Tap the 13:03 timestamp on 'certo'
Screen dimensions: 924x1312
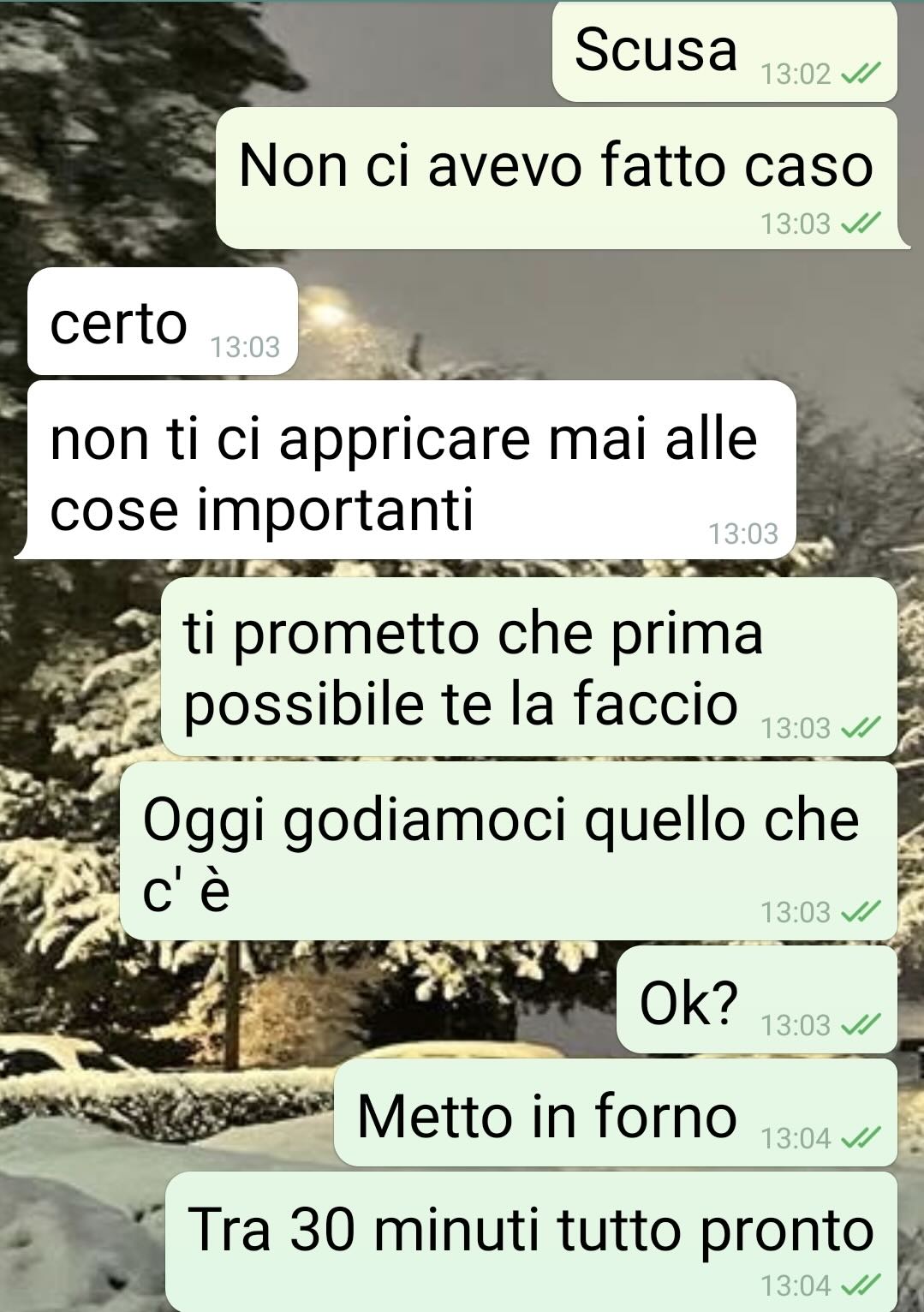click(x=245, y=347)
